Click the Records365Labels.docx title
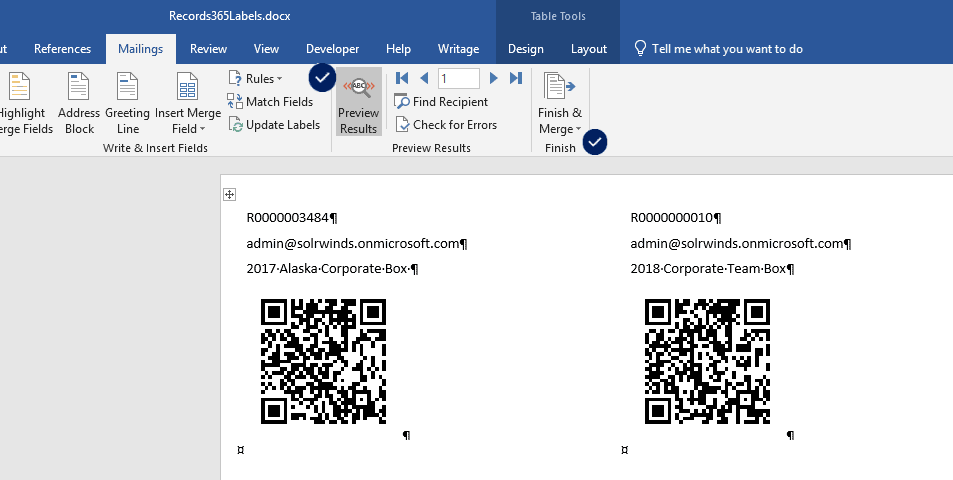Image resolution: width=953 pixels, height=480 pixels. (x=229, y=16)
